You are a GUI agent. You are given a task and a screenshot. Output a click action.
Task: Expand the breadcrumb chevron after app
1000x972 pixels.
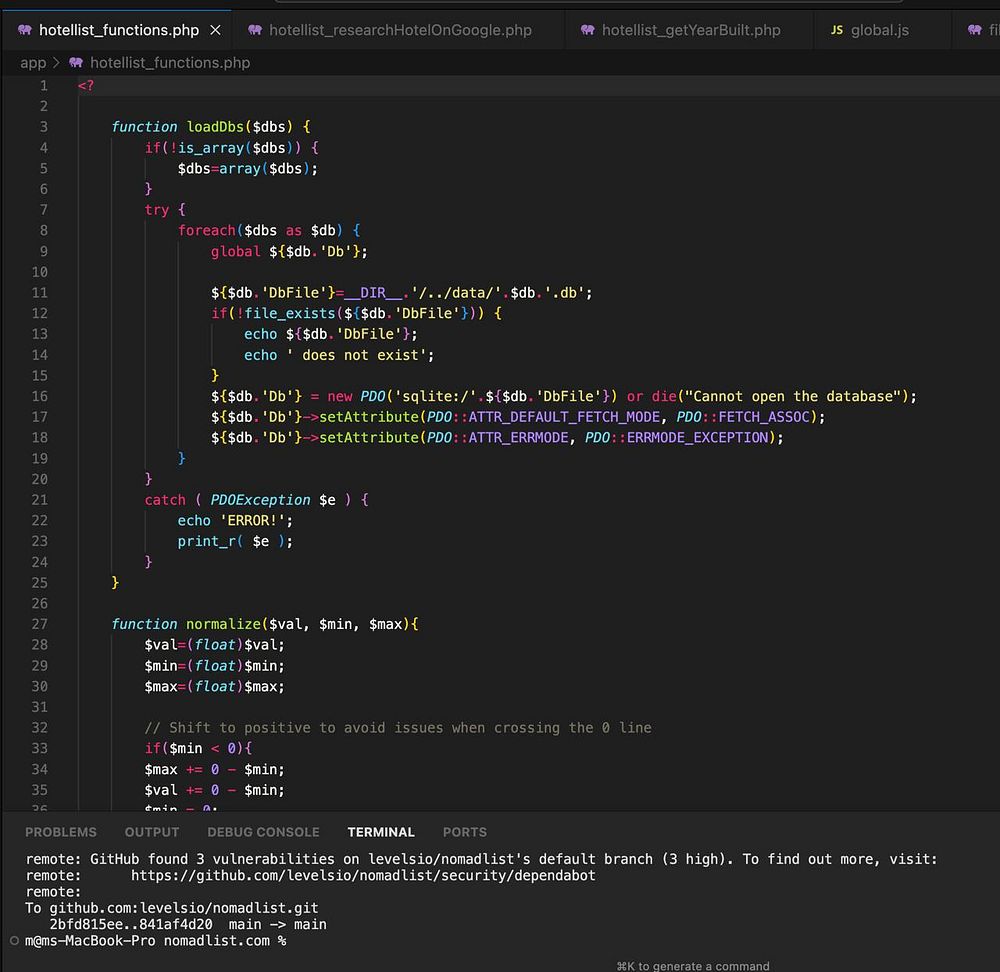pyautogui.click(x=57, y=62)
